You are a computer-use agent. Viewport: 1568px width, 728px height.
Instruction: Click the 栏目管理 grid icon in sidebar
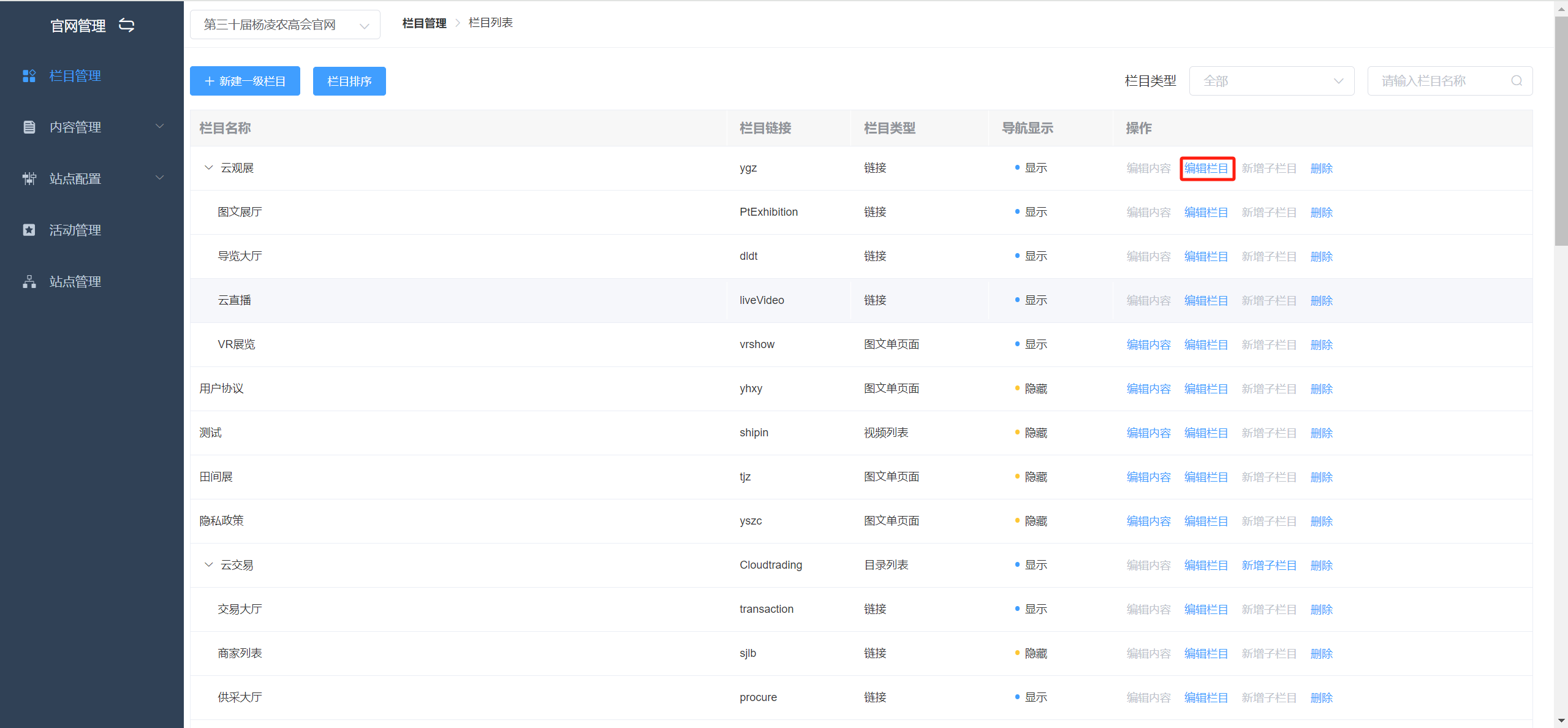[29, 76]
